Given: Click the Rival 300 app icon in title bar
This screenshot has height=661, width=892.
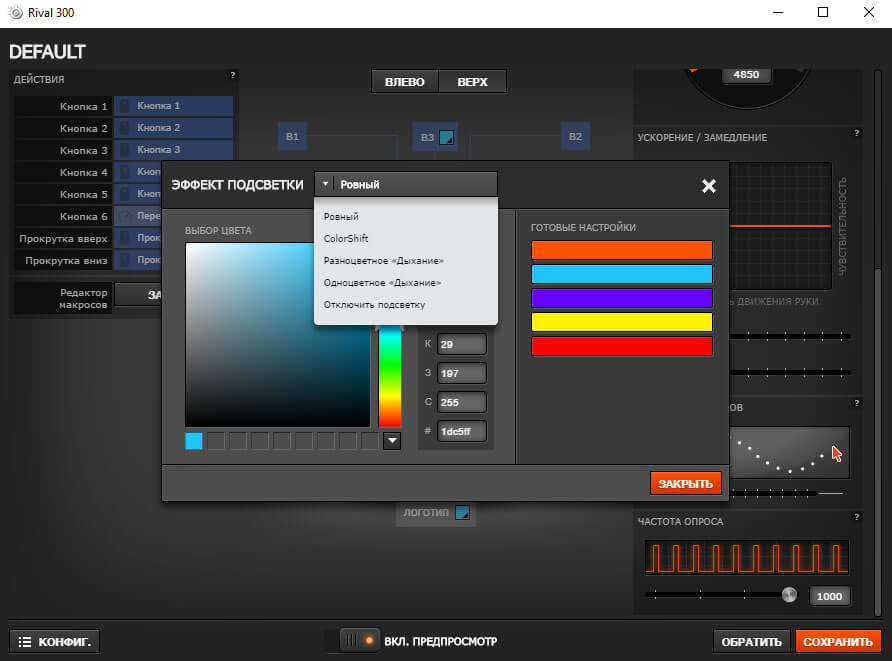Looking at the screenshot, I should [x=12, y=13].
